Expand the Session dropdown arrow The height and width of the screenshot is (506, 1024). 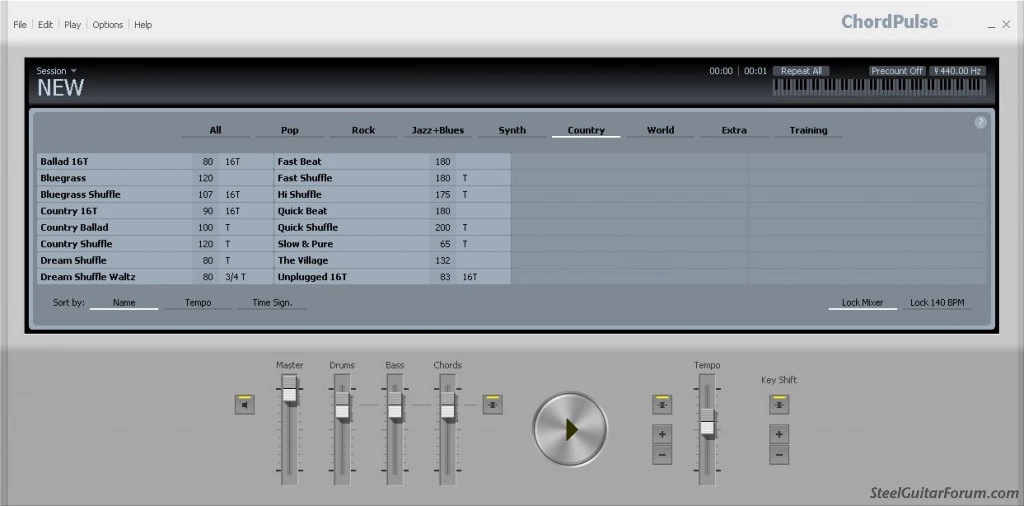pyautogui.click(x=74, y=71)
